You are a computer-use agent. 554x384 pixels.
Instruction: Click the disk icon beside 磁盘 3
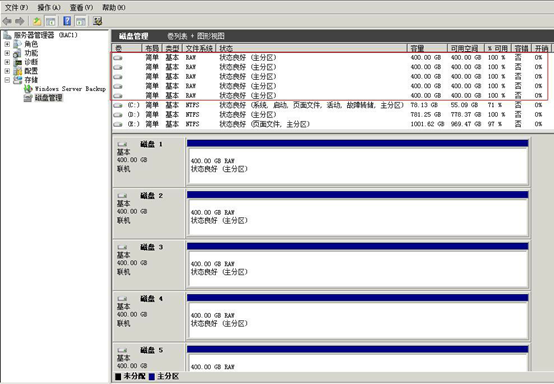pyautogui.click(x=122, y=247)
